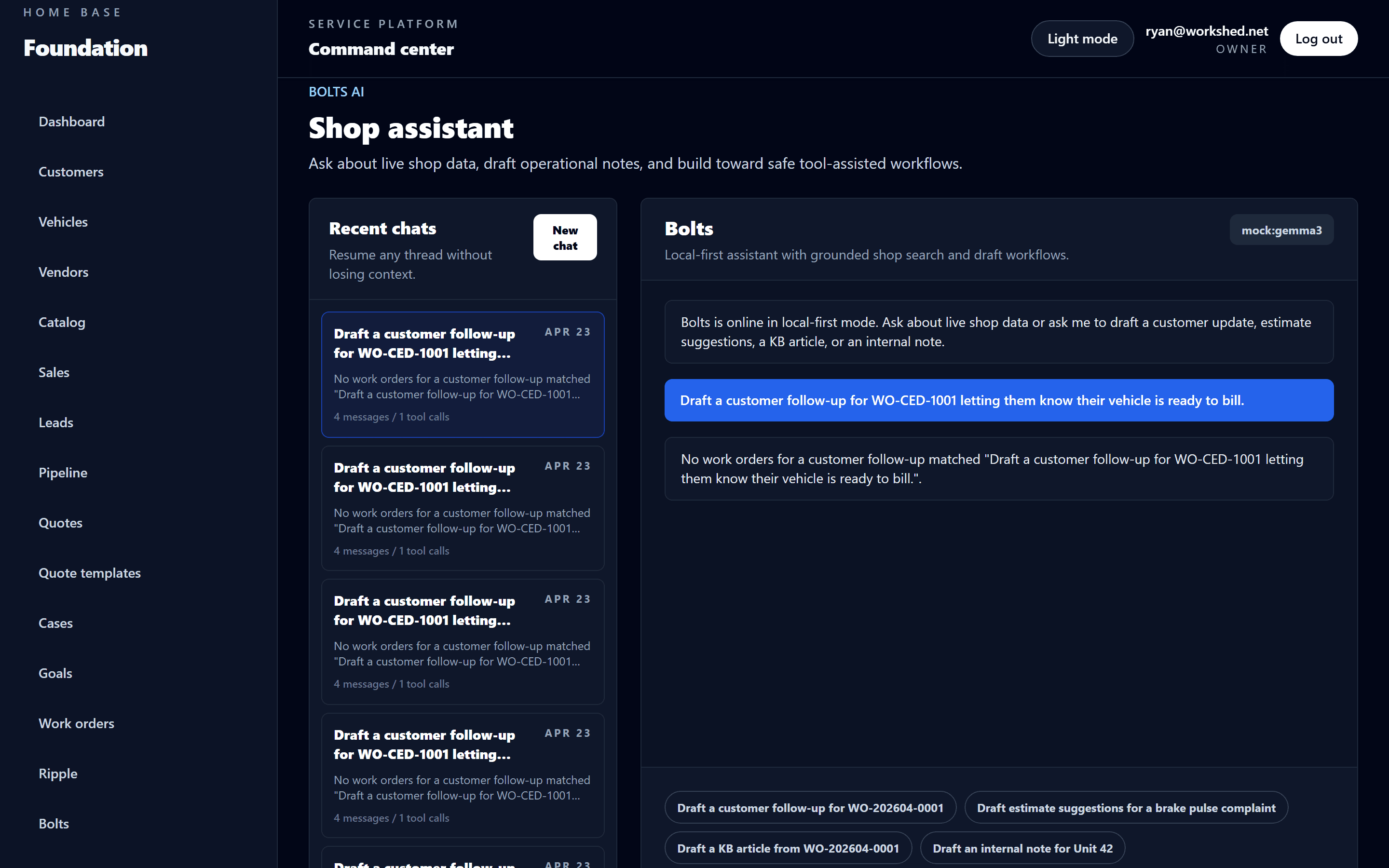Open the Catalog page

62,322
